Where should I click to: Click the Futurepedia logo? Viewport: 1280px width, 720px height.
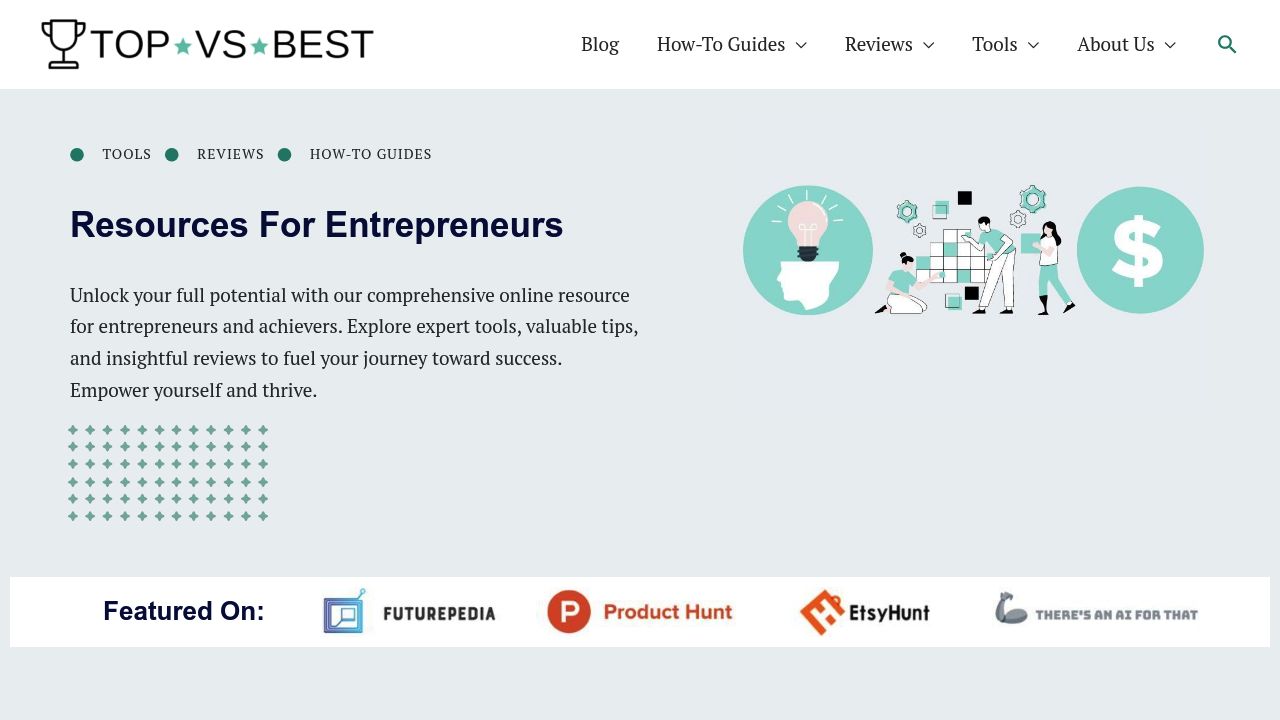(x=409, y=611)
